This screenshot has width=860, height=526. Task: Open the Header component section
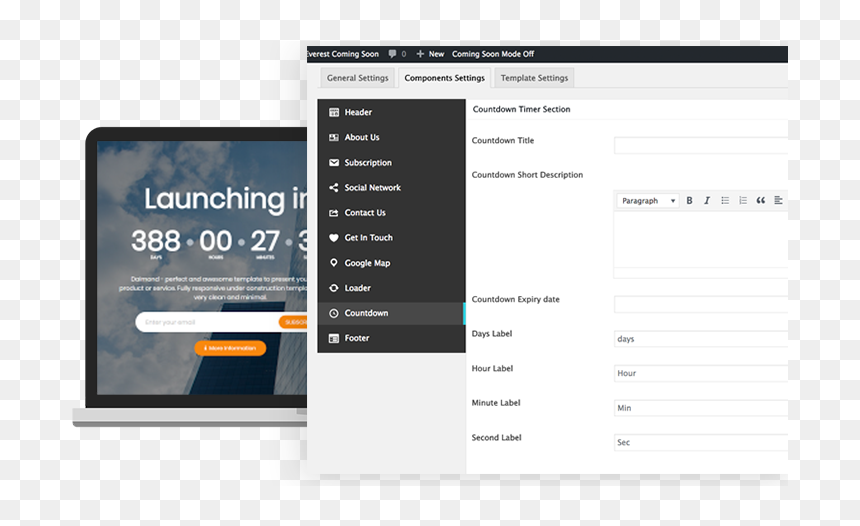click(391, 112)
